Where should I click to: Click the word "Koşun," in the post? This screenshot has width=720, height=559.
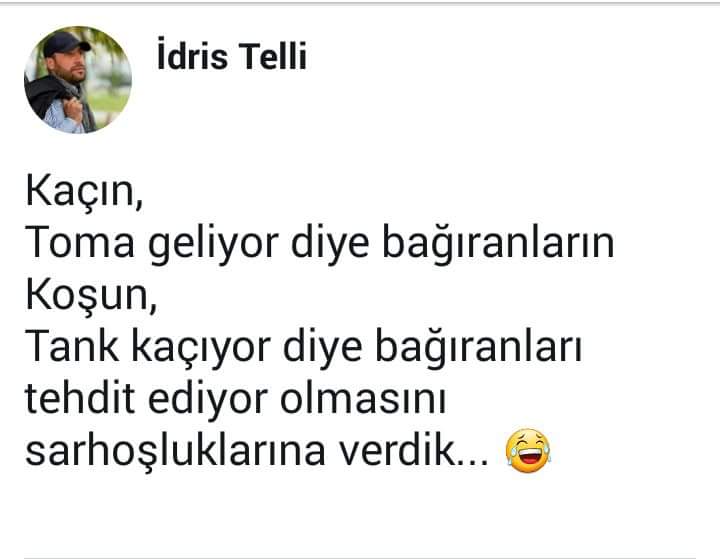coord(91,296)
